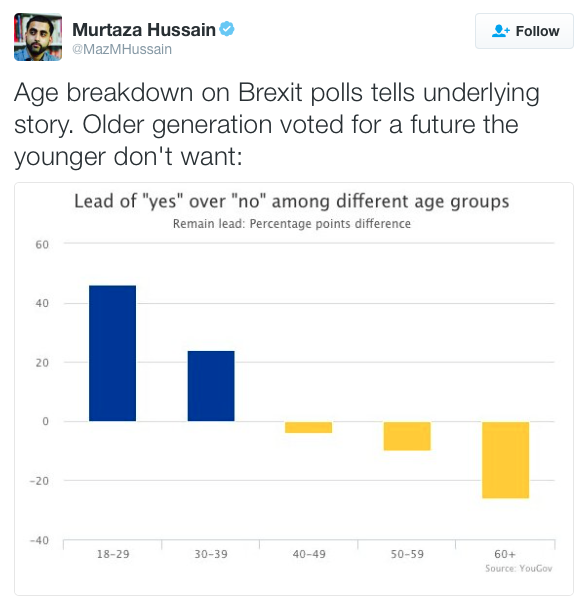Screen dimensions: 583x604
Task: Click the 60 y-axis value
Action: pyautogui.click(x=42, y=245)
